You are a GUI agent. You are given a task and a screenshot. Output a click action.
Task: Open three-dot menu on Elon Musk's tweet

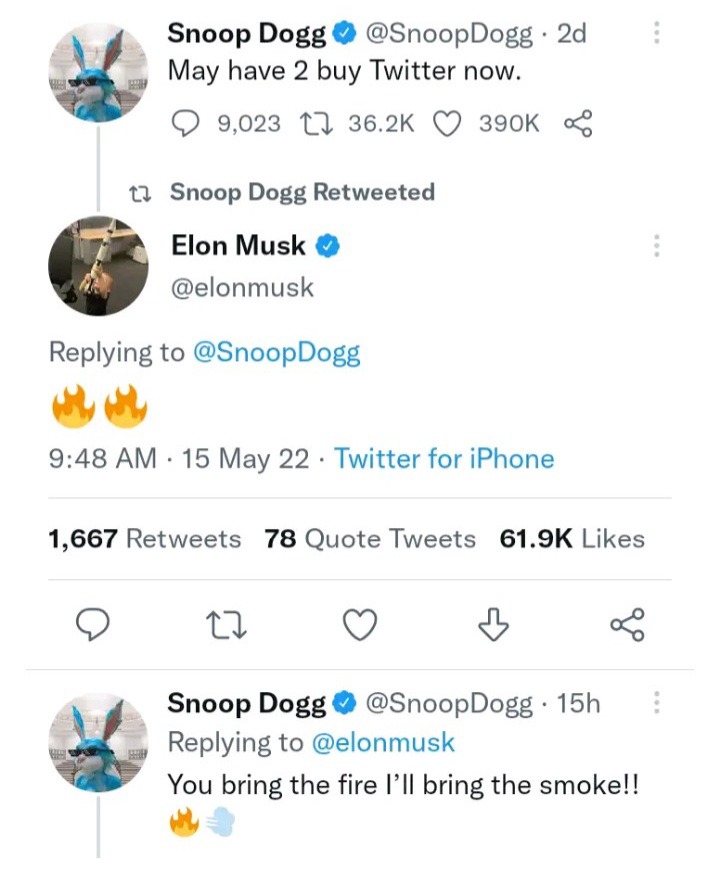click(656, 245)
